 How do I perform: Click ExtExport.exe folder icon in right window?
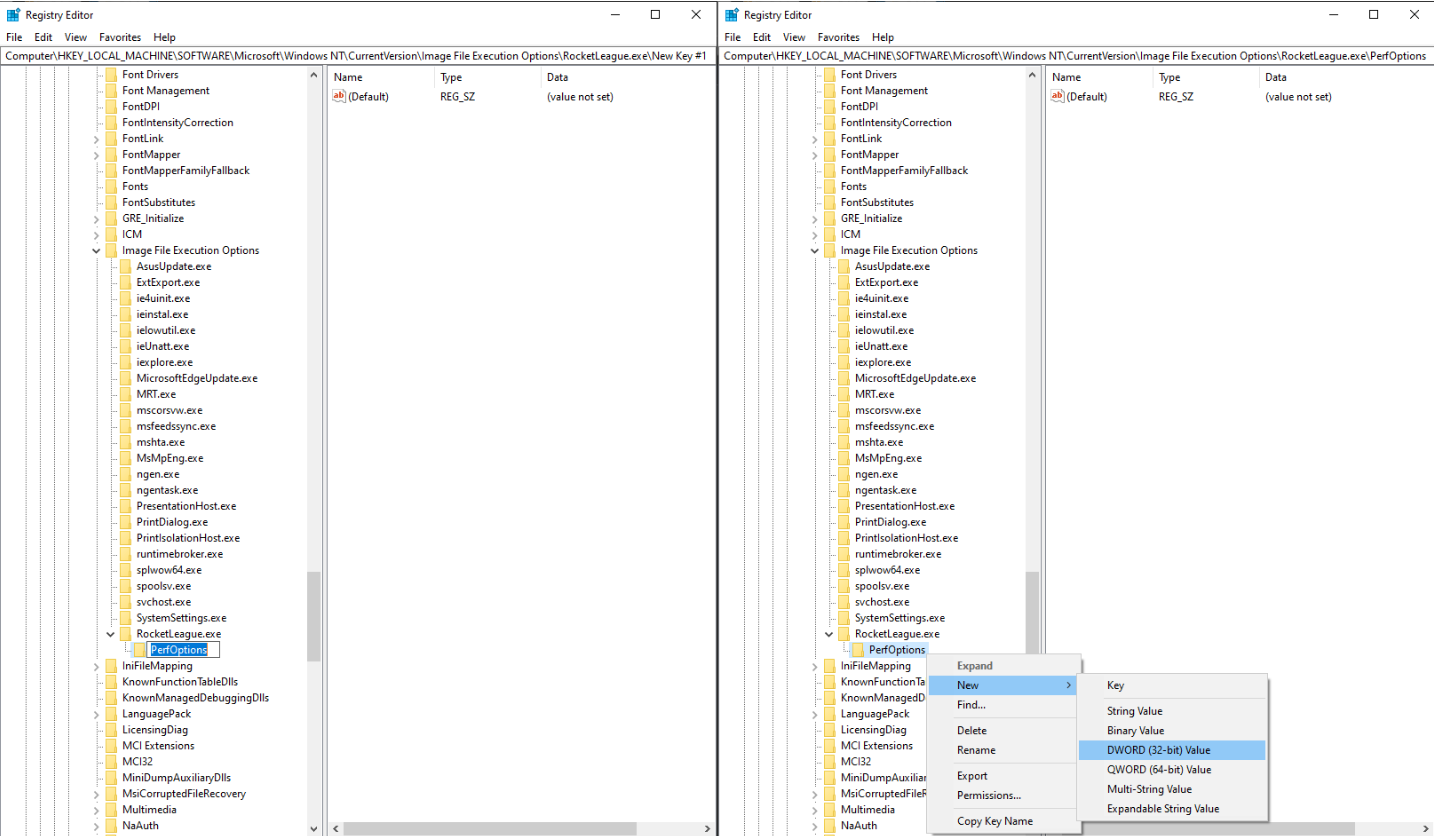tap(844, 283)
